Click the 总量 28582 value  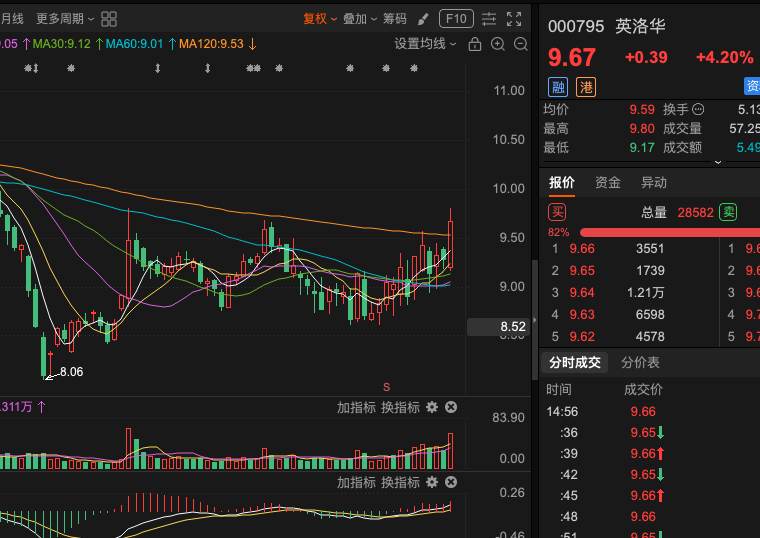696,212
